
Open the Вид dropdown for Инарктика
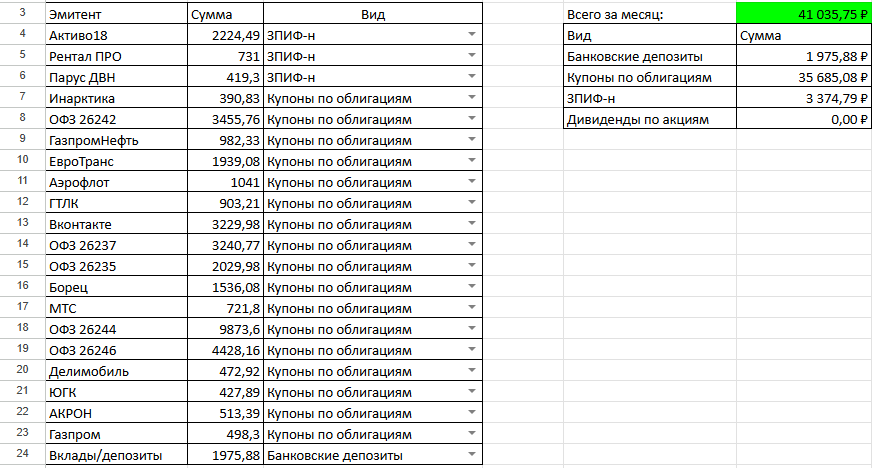click(x=472, y=97)
